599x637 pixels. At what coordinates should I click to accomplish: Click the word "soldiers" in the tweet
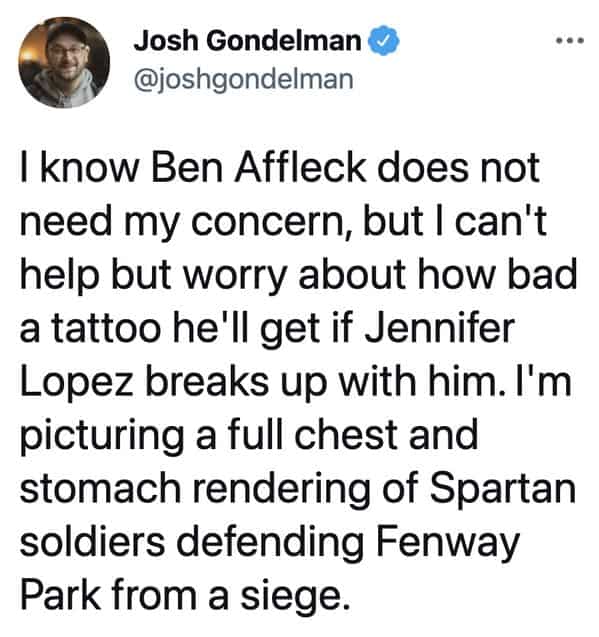[x=93, y=541]
